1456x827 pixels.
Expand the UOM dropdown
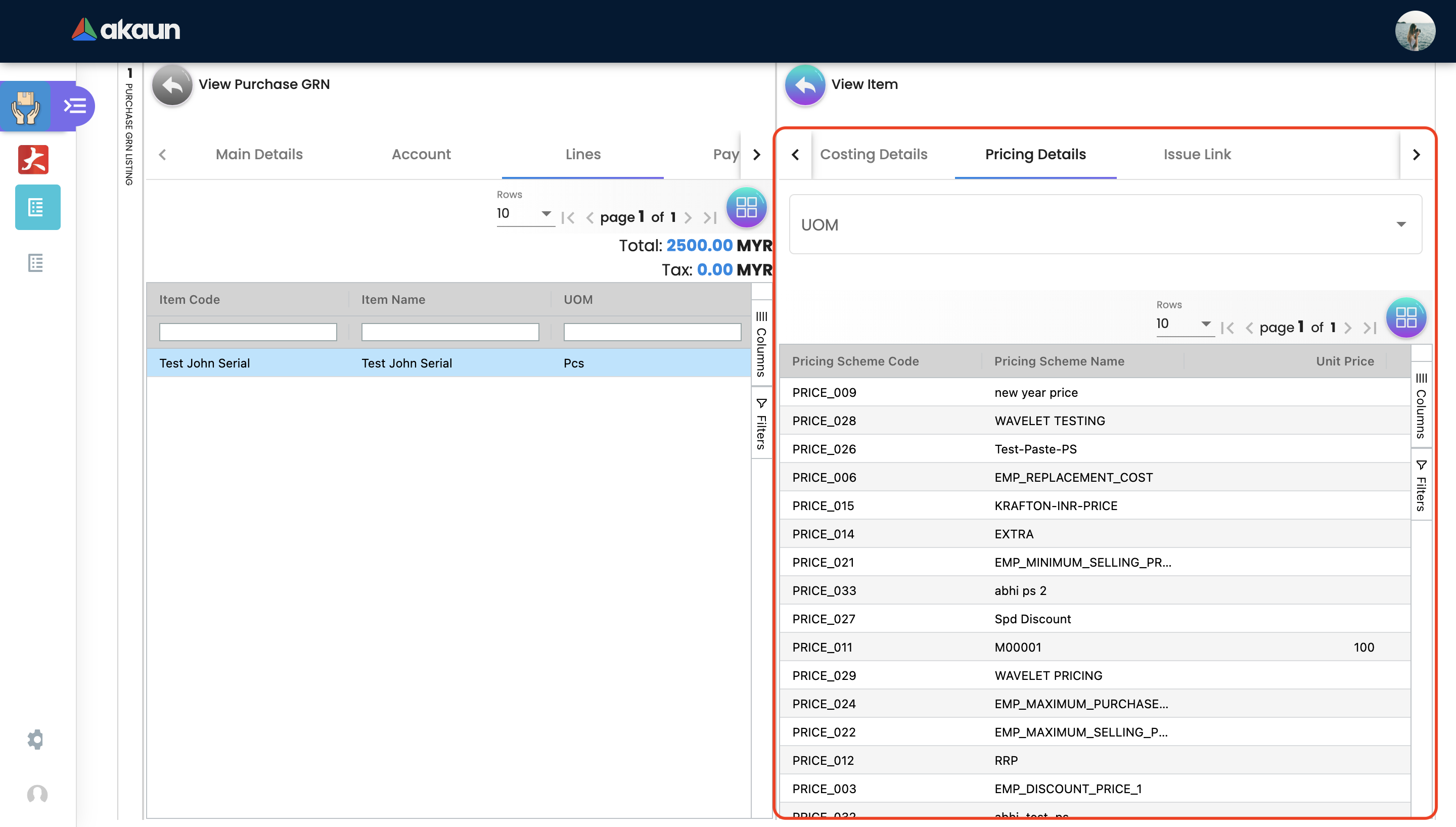tap(1105, 225)
